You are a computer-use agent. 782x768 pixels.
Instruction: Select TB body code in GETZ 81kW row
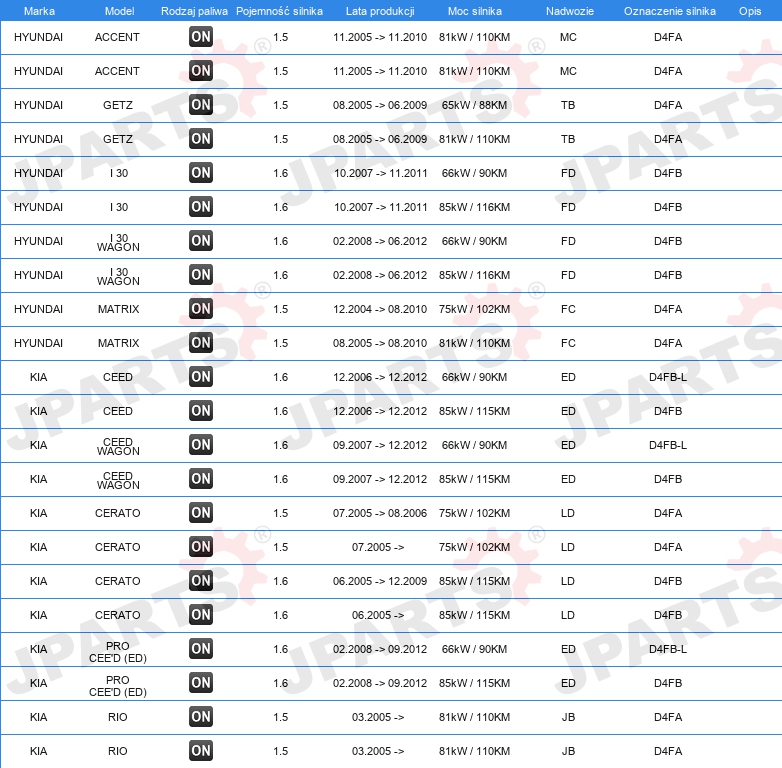click(x=568, y=139)
